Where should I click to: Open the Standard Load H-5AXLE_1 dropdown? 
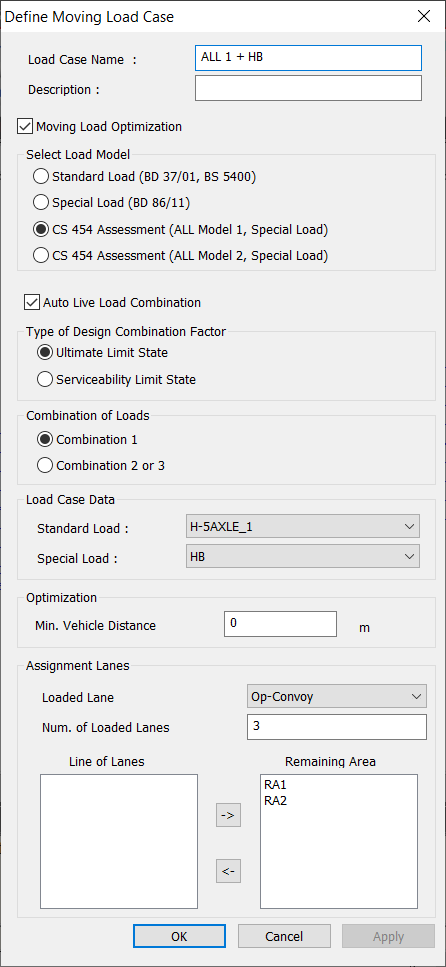click(x=303, y=526)
